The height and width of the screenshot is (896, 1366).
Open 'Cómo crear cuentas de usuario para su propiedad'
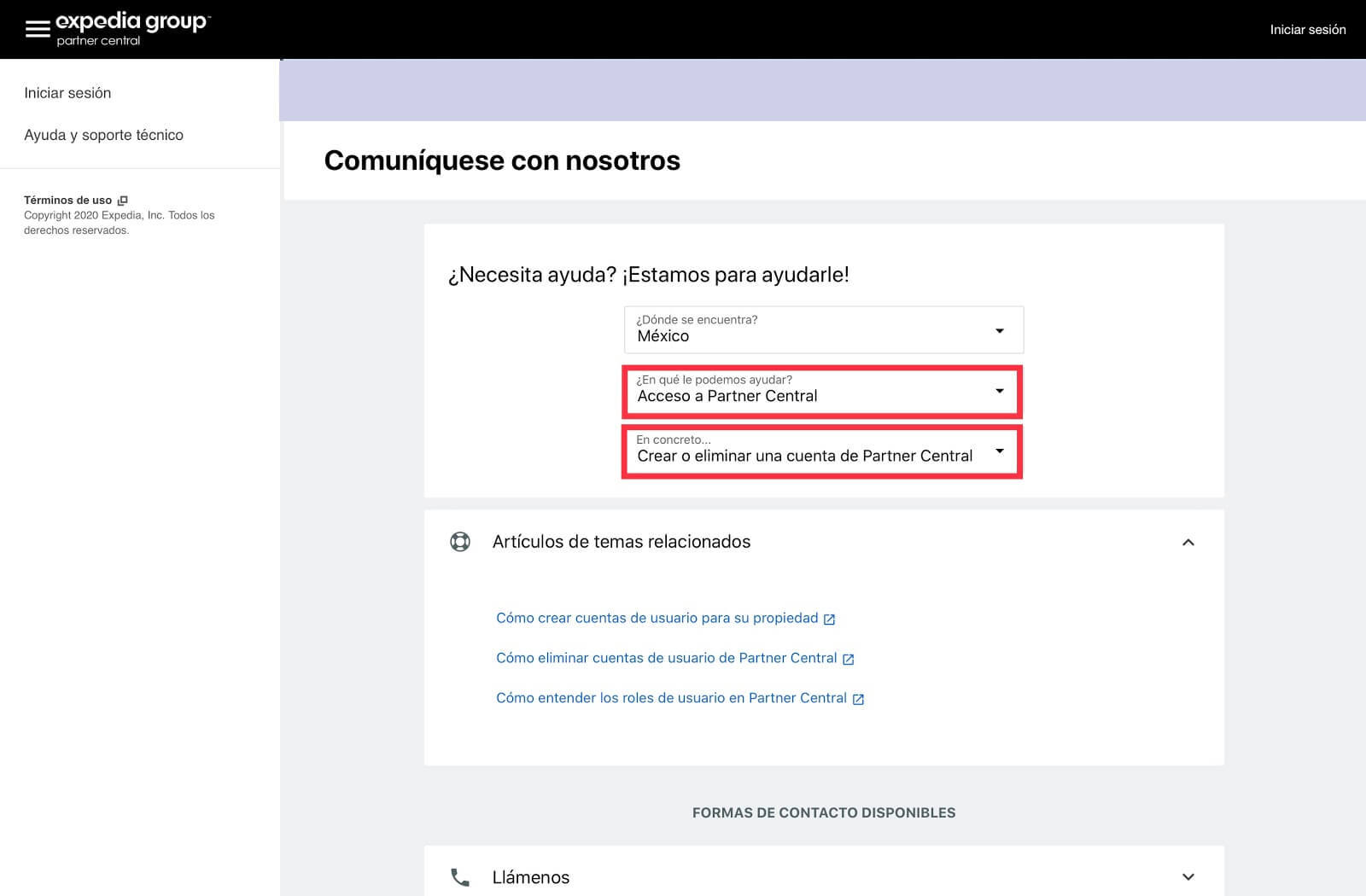tap(657, 618)
